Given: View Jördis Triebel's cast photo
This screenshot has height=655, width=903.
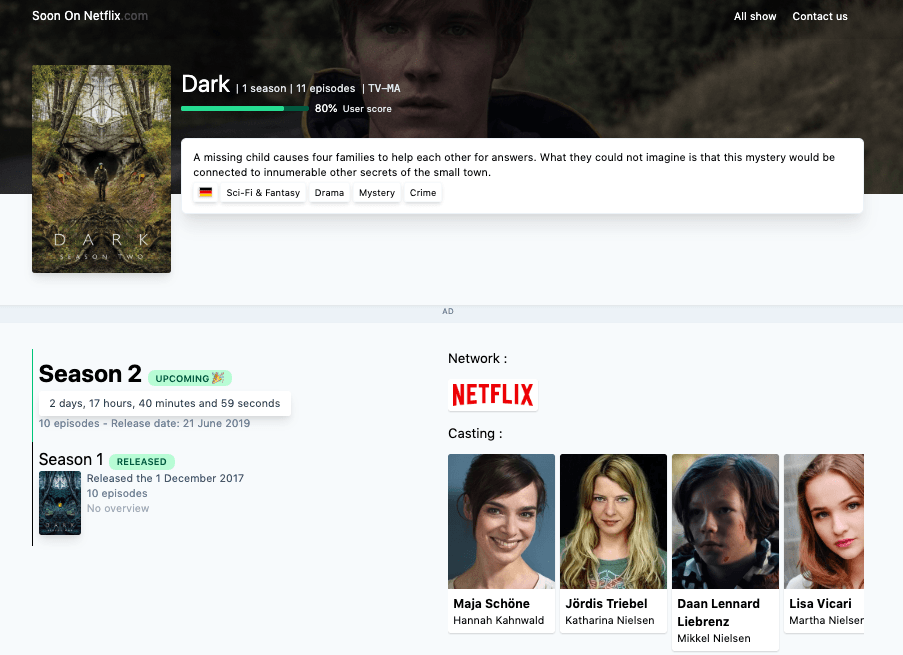Looking at the screenshot, I should click(x=613, y=521).
